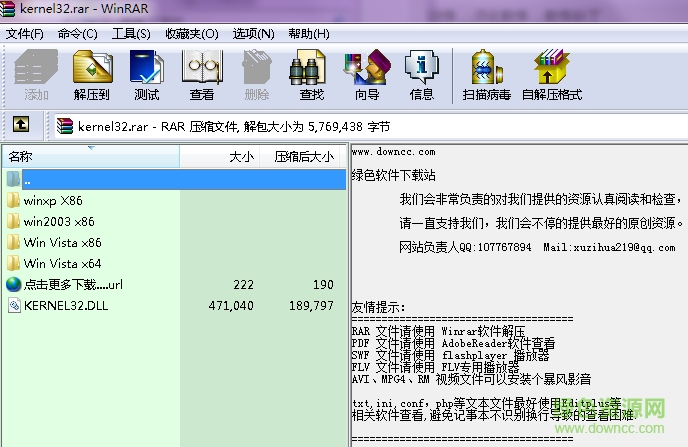The height and width of the screenshot is (447, 688).
Task: Start Virus Scan (扫描病毒) tool
Action: point(486,67)
